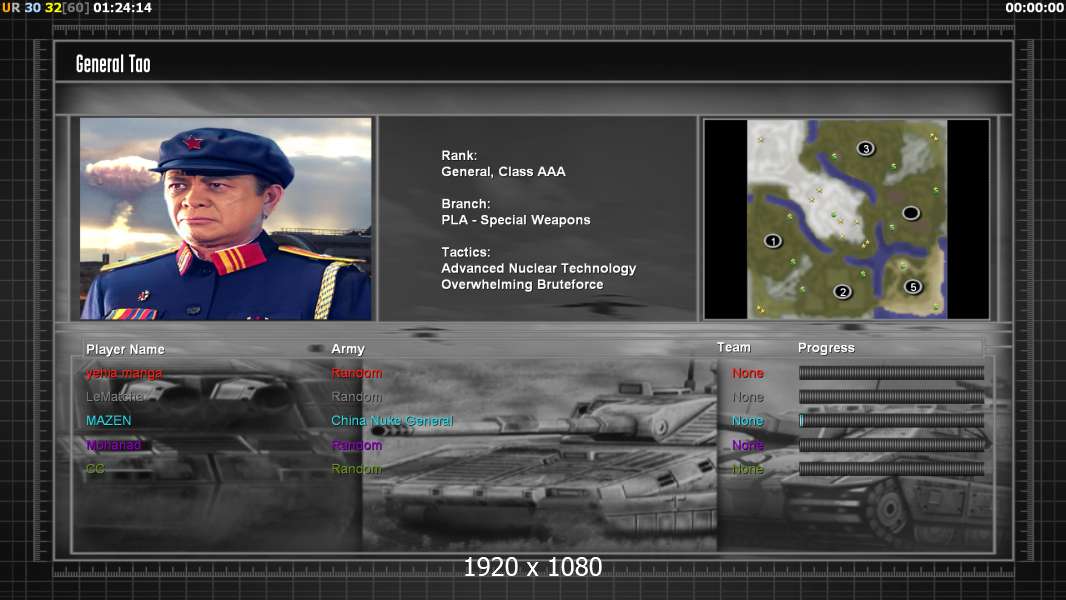The width and height of the screenshot is (1066, 600).
Task: Click start position marker 1 on minimap
Action: (772, 241)
